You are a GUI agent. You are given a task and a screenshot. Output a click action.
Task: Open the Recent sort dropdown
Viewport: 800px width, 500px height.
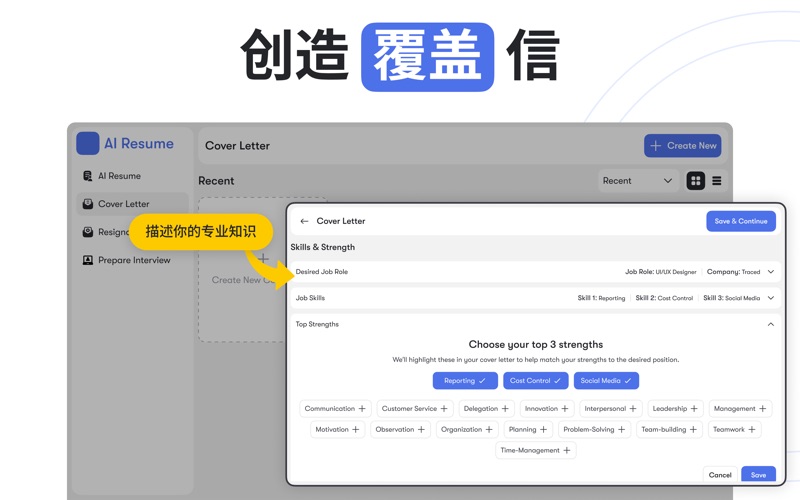(638, 181)
